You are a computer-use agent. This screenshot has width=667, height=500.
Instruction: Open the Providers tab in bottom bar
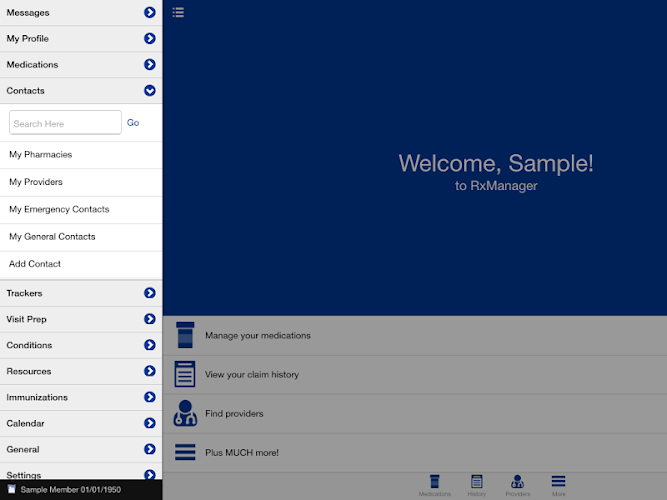(517, 486)
